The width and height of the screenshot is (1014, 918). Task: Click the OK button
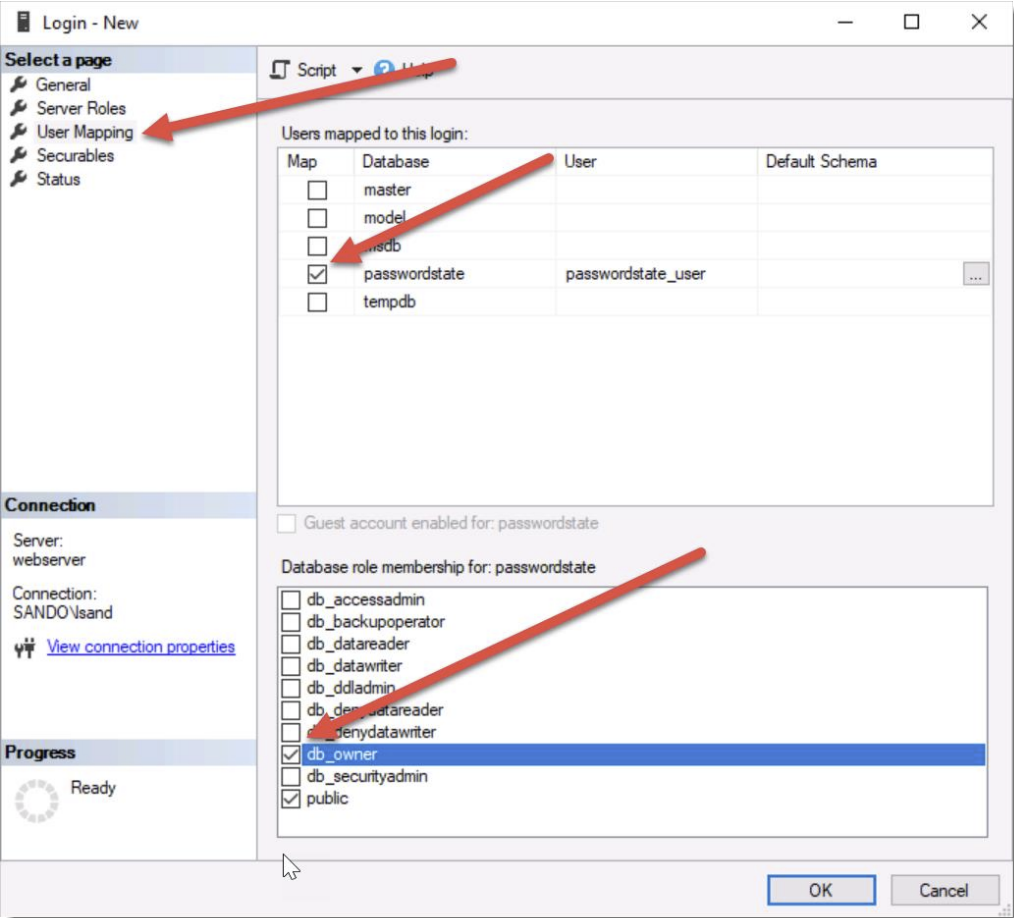(x=821, y=890)
